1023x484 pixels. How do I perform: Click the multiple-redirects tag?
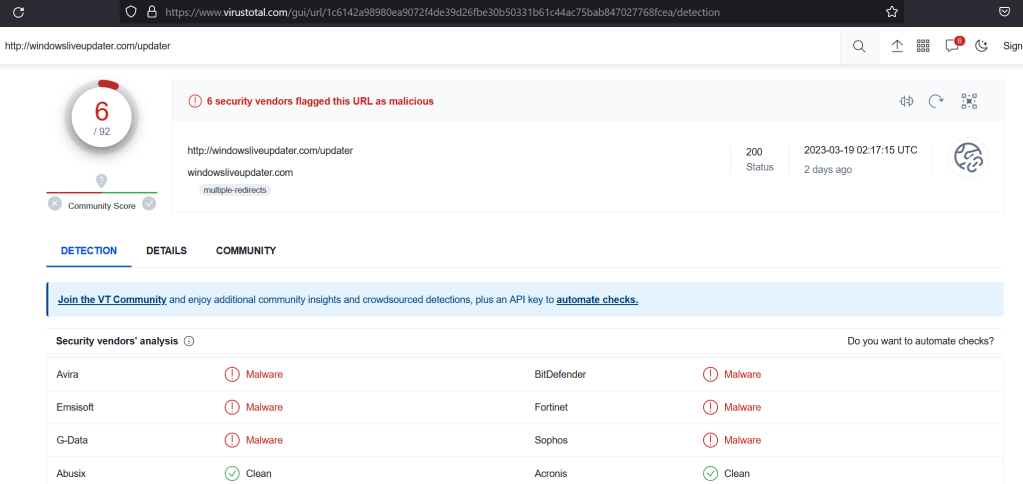(234, 189)
